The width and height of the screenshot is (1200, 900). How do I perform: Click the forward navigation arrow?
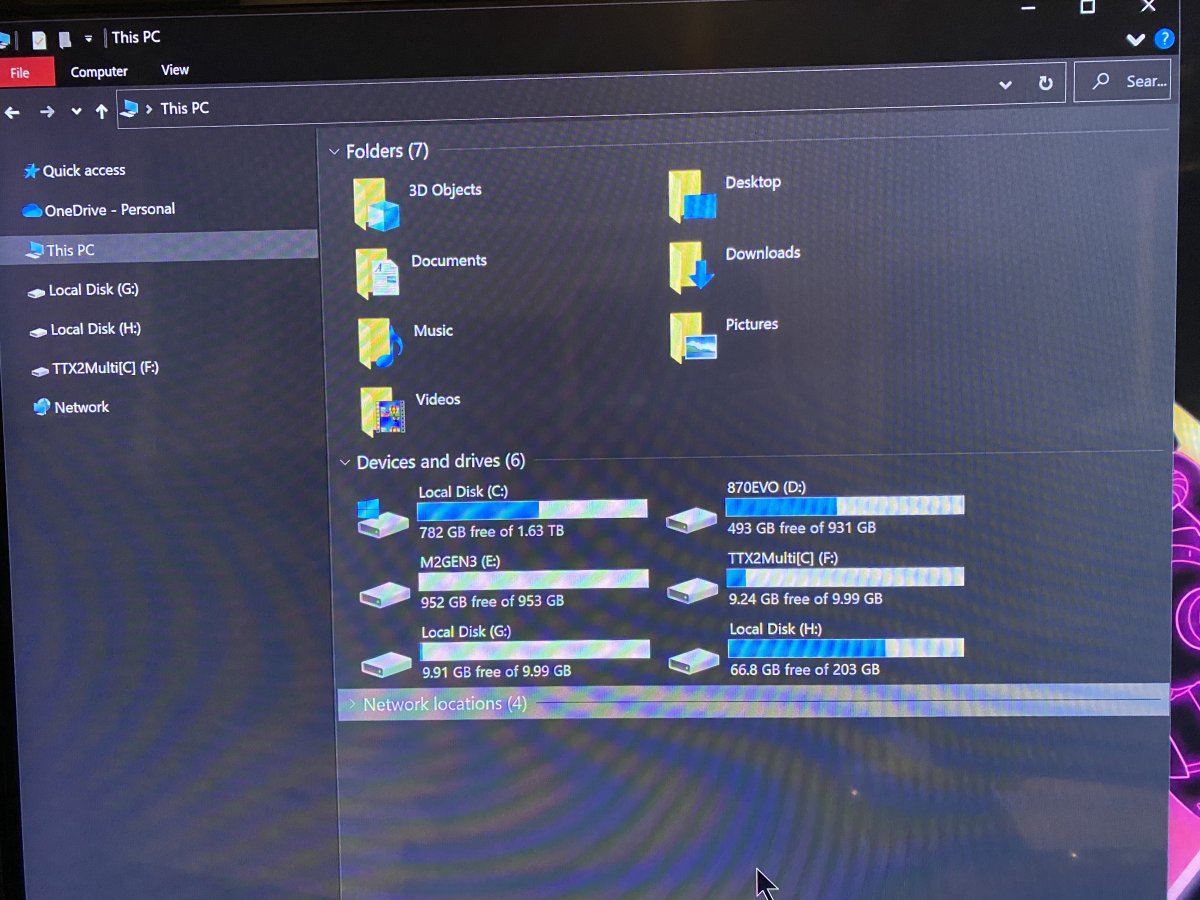coord(46,112)
